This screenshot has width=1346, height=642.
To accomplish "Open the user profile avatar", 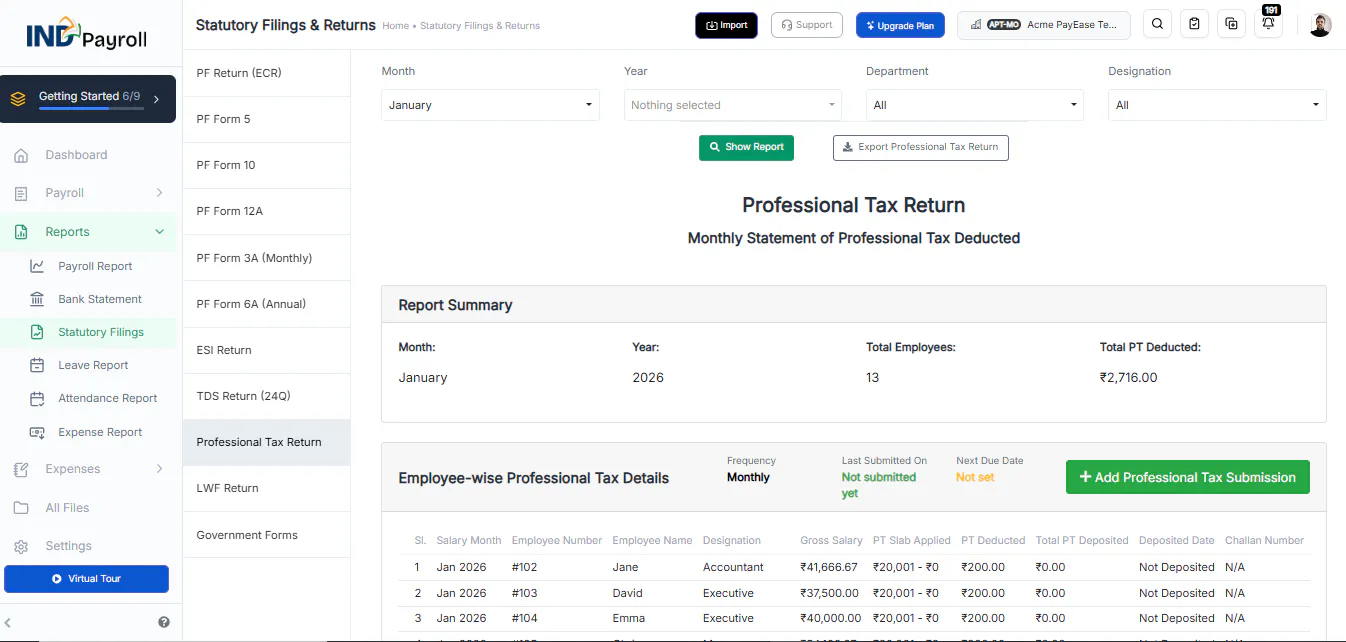I will click(x=1320, y=25).
